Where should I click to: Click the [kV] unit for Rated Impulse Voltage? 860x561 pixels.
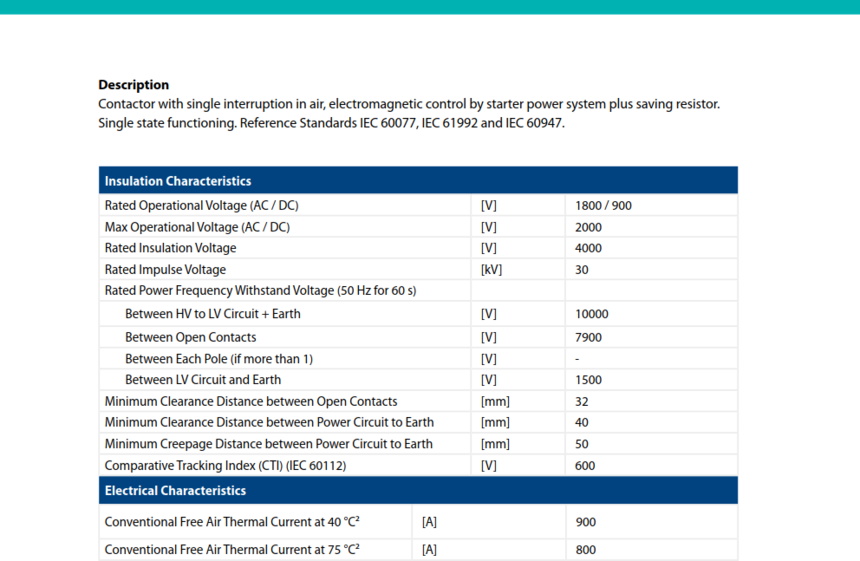(491, 270)
